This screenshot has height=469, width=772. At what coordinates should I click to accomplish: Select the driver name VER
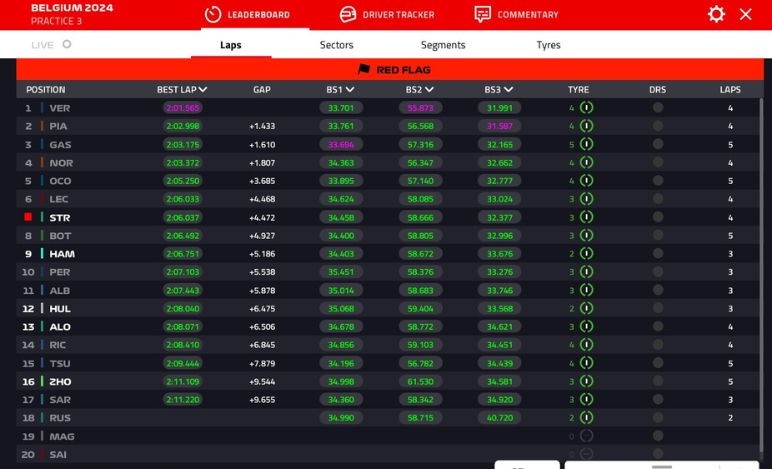(x=60, y=108)
